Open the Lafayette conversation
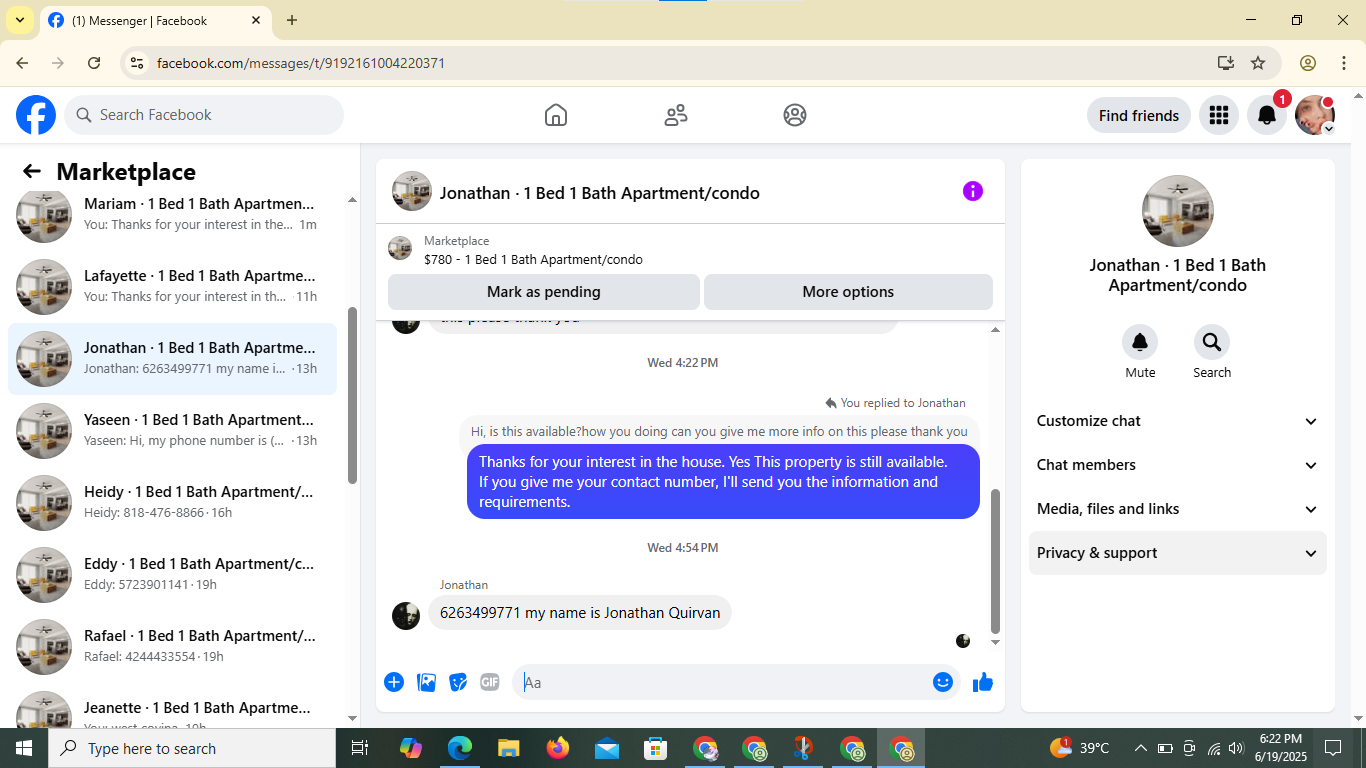The width and height of the screenshot is (1366, 768). (172, 286)
